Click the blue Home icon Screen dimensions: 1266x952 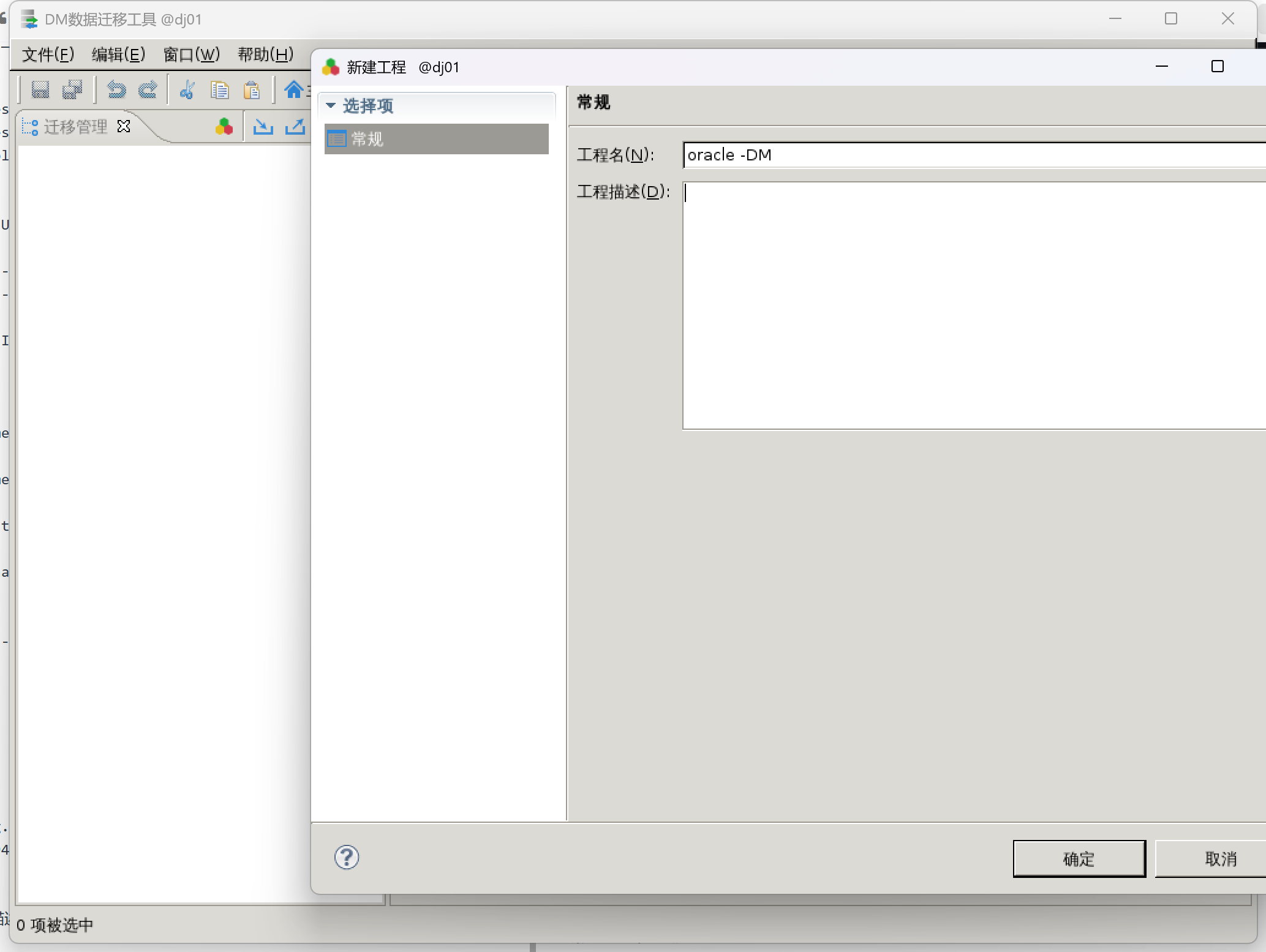(x=294, y=89)
